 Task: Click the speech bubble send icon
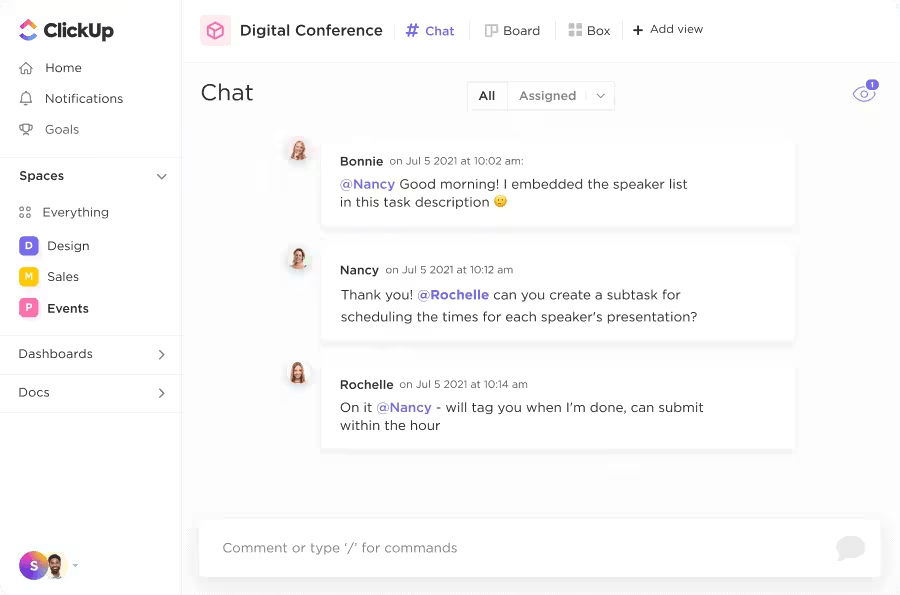[x=850, y=547]
